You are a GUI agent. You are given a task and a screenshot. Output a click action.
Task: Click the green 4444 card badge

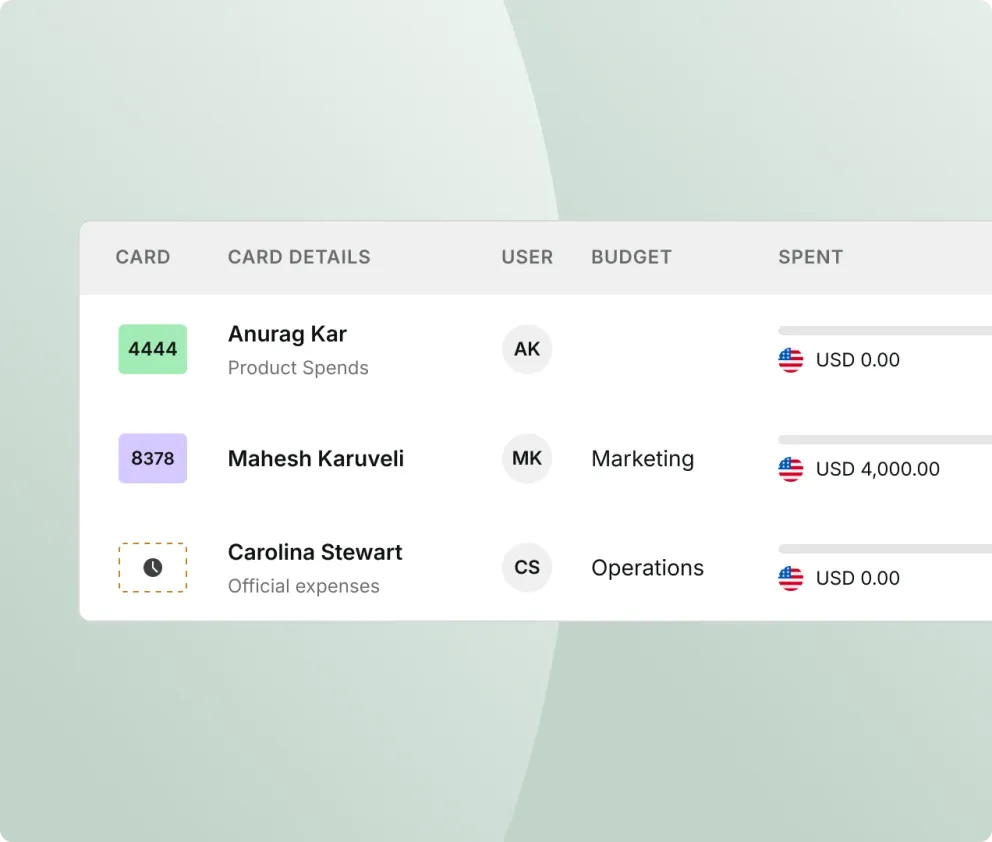point(152,349)
